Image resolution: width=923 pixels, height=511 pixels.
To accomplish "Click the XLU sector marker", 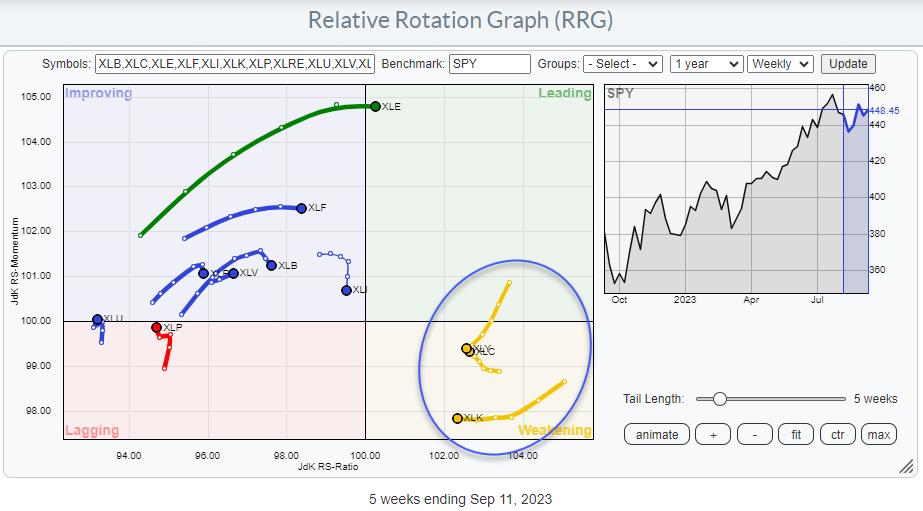I will point(97,319).
